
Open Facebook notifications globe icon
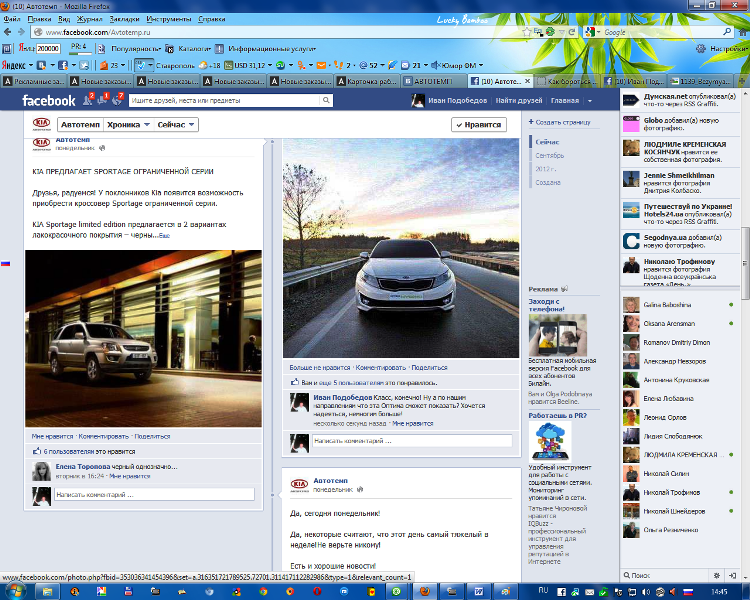tap(118, 100)
